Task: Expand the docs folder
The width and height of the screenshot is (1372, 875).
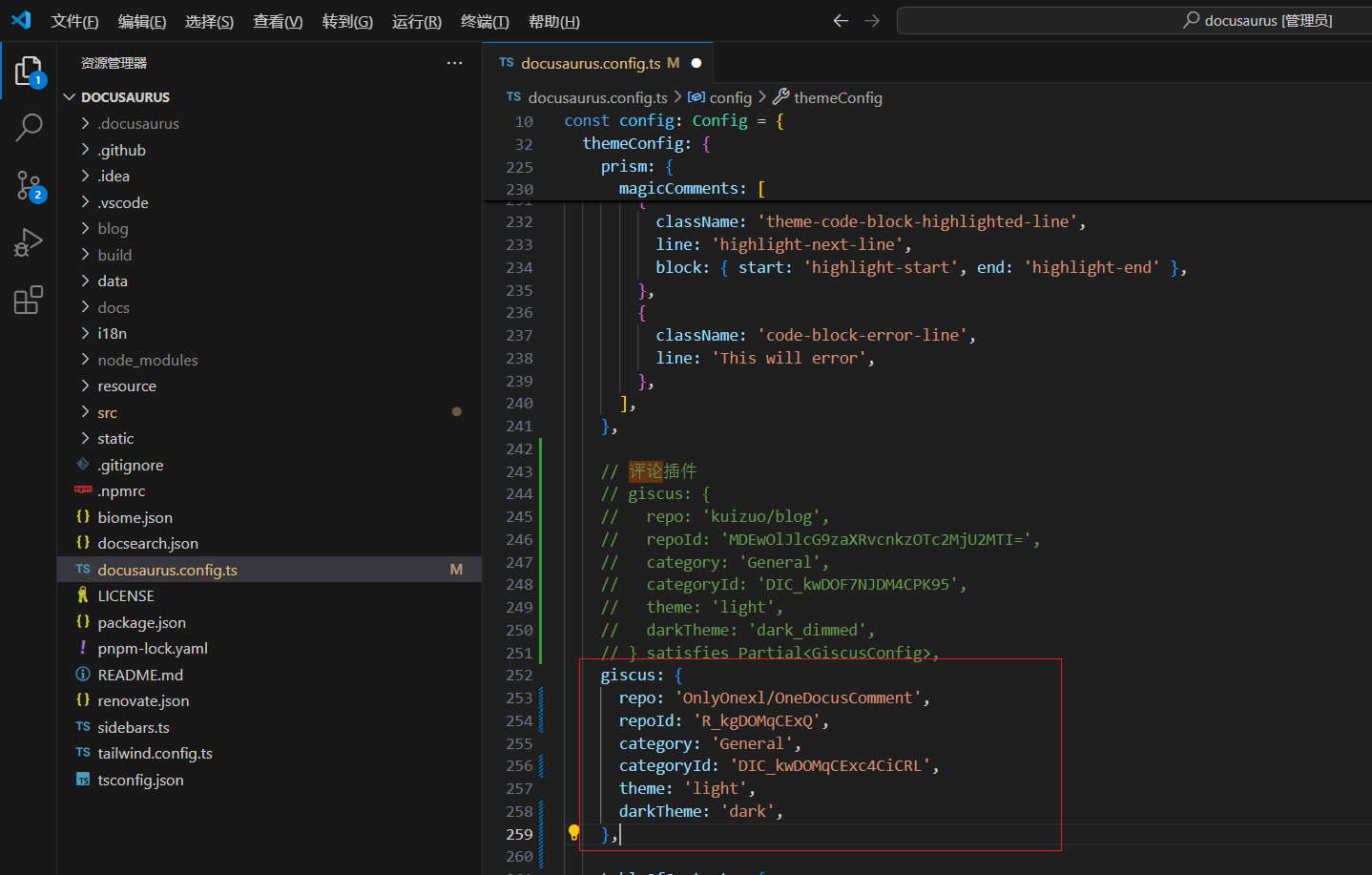Action: pyautogui.click(x=85, y=307)
